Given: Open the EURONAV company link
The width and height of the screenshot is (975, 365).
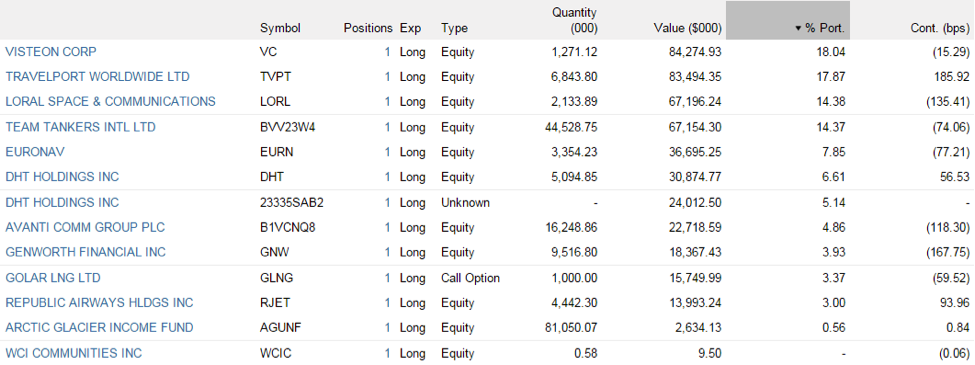Looking at the screenshot, I should (35, 152).
